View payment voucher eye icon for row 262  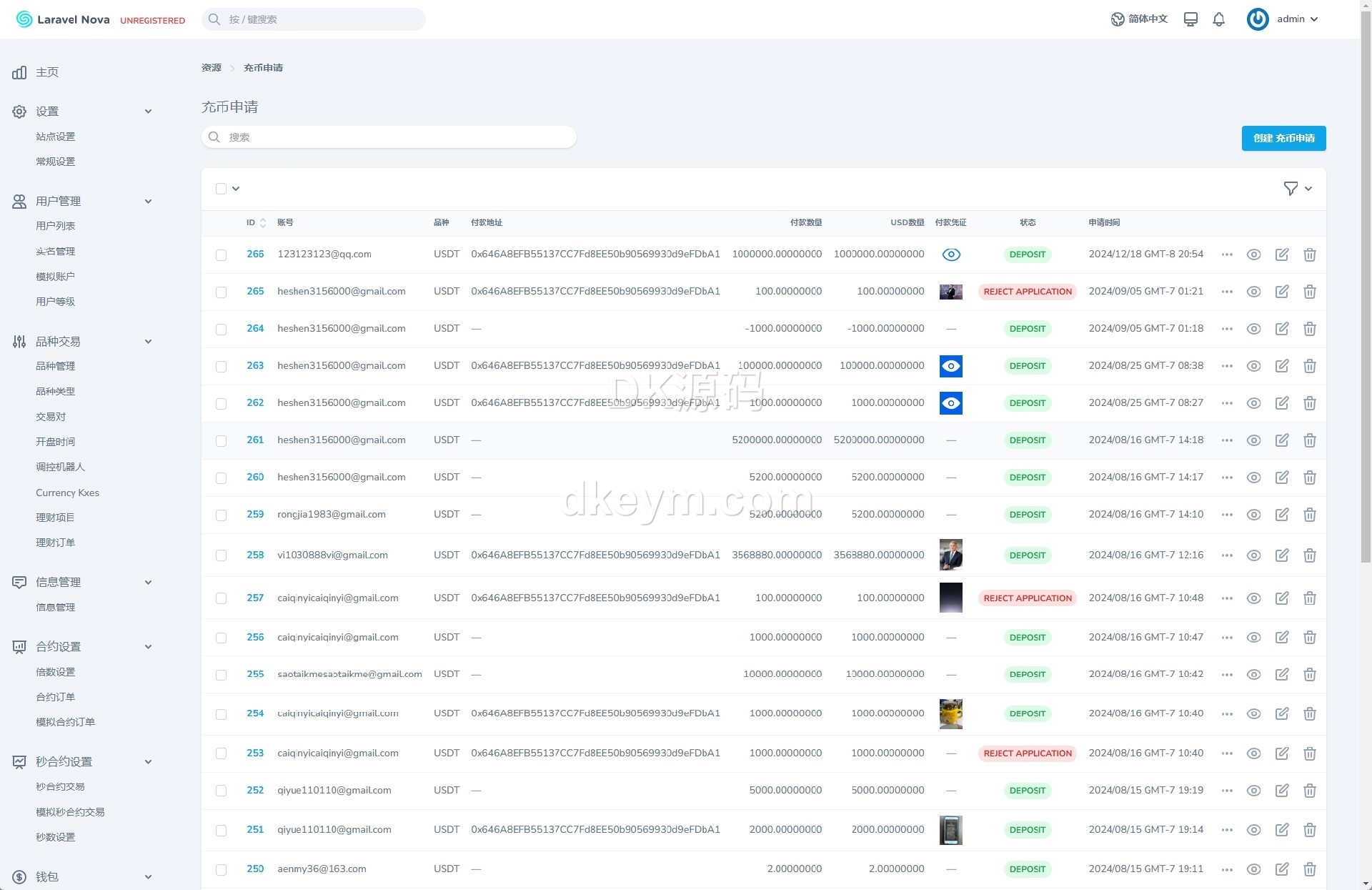pos(950,403)
